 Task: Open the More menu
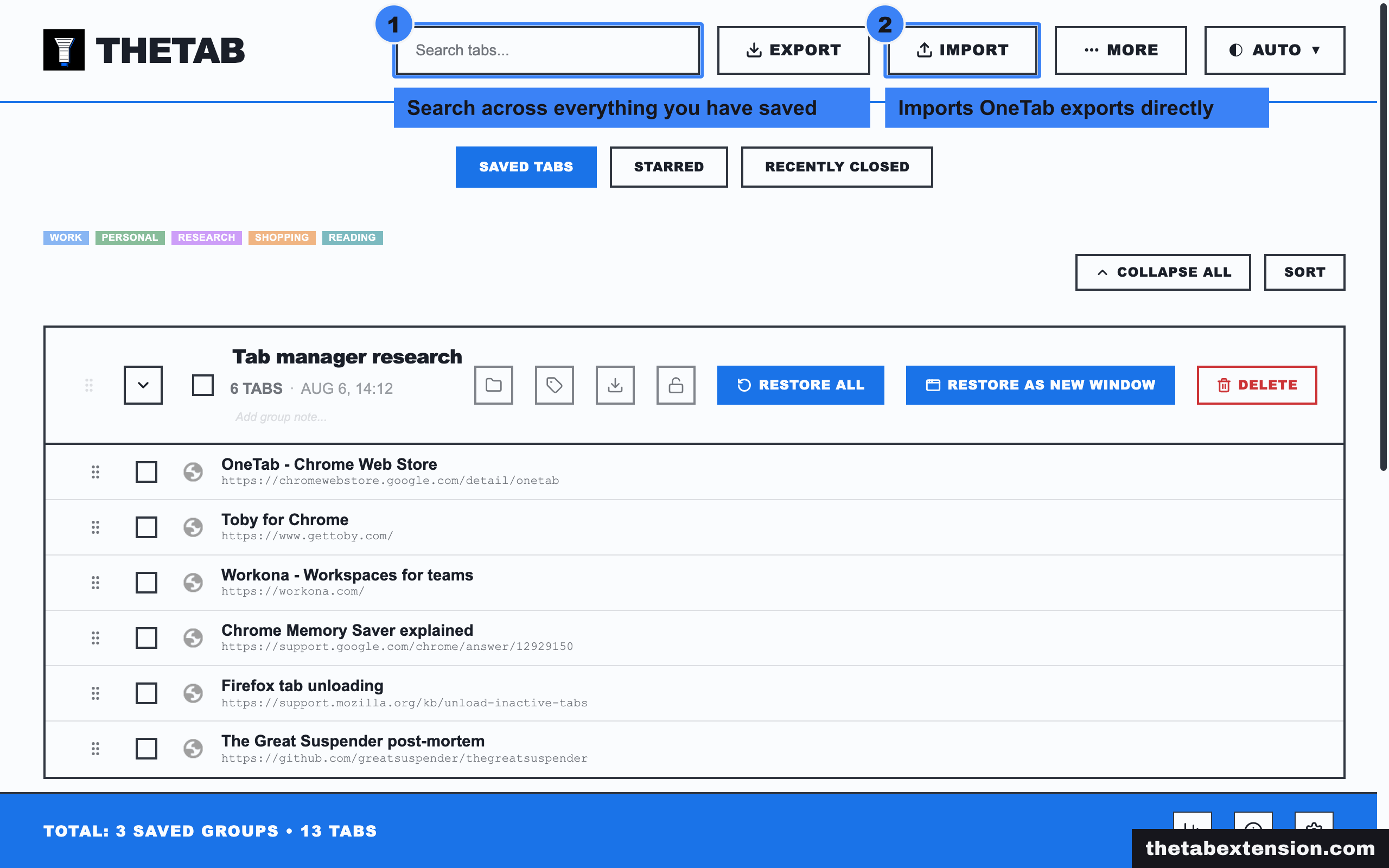(x=1120, y=50)
